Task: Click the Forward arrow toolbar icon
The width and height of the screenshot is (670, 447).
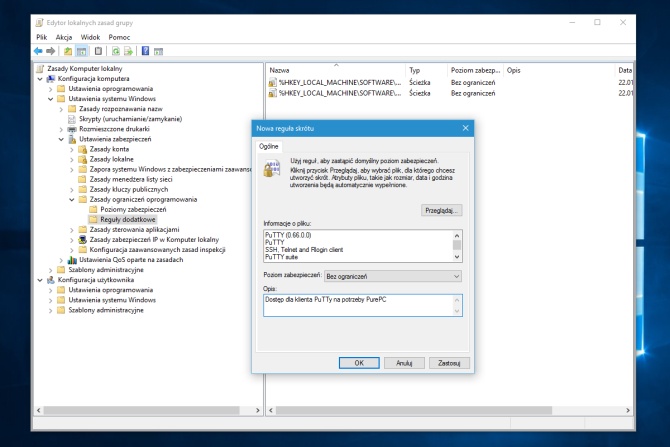Action: coord(51,51)
